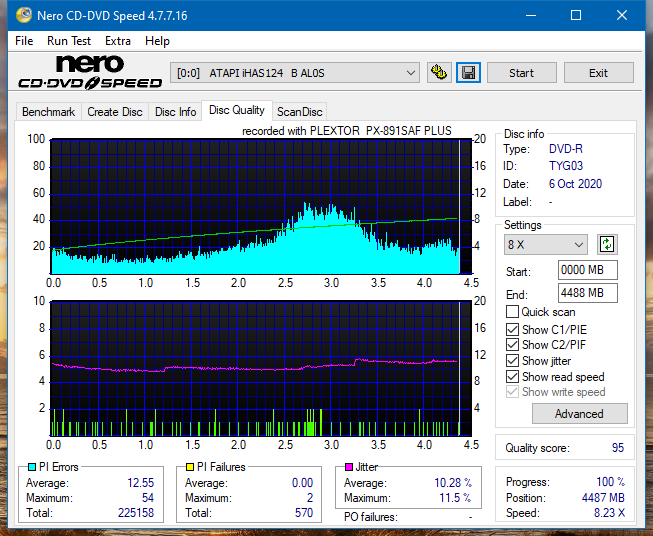
Task: Toggle the Quick scan checkbox
Action: coord(512,312)
